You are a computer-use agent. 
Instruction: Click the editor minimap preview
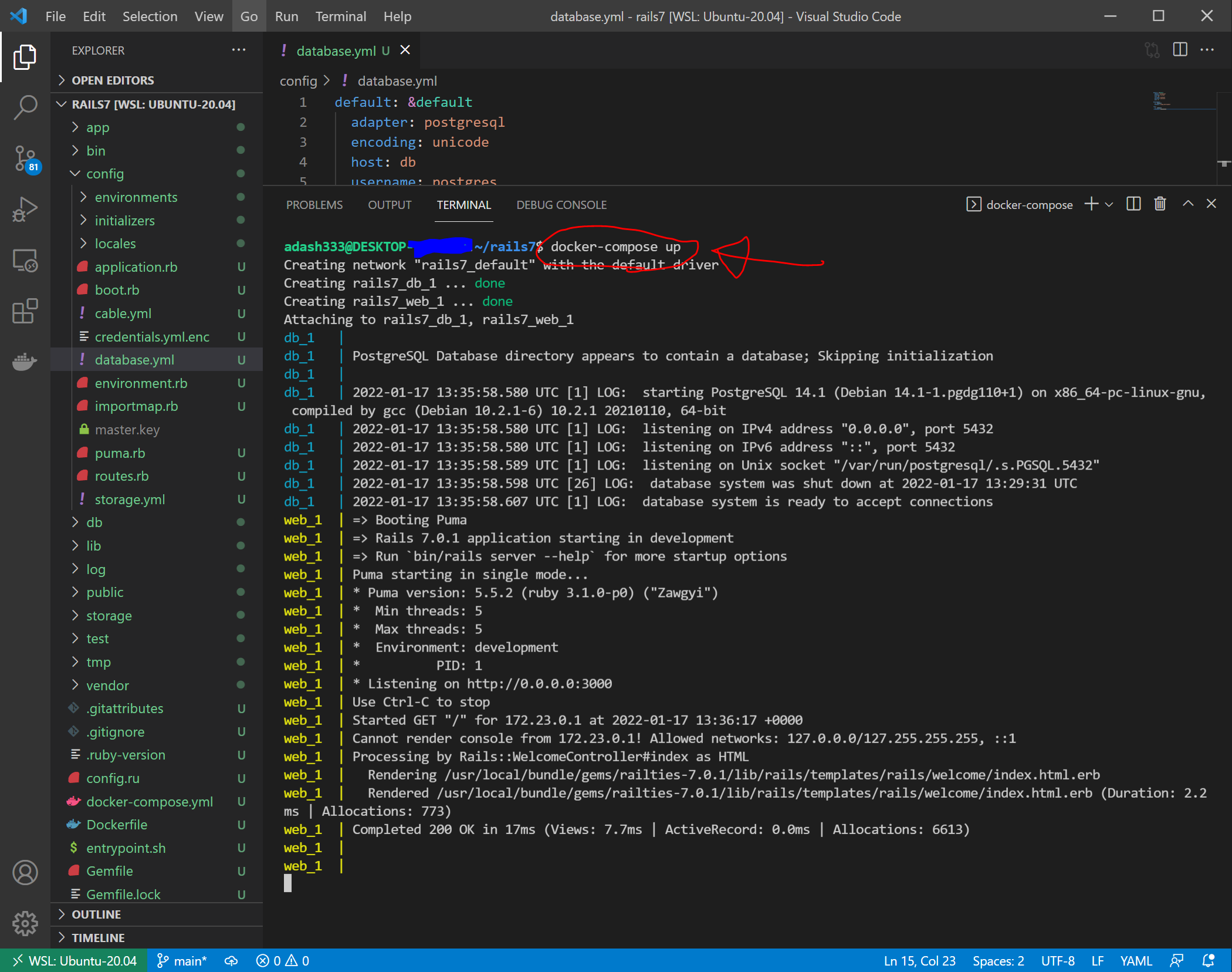pyautogui.click(x=1184, y=101)
